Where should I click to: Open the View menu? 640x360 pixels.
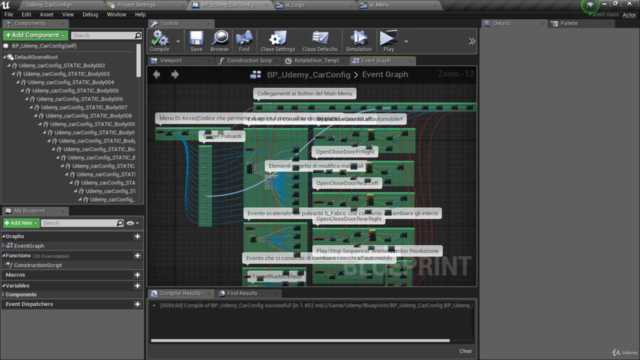click(x=68, y=14)
